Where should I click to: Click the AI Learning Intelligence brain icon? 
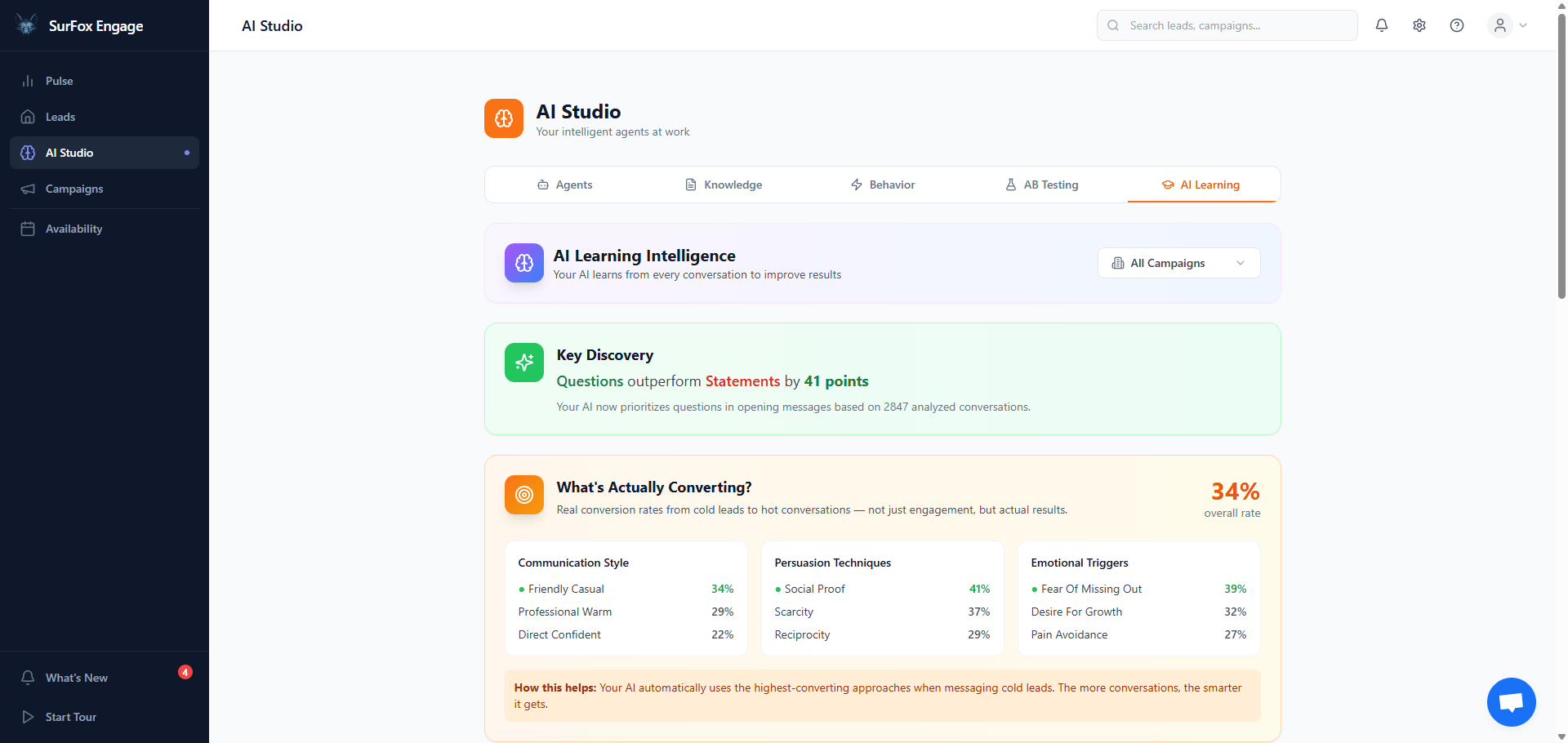pos(523,263)
